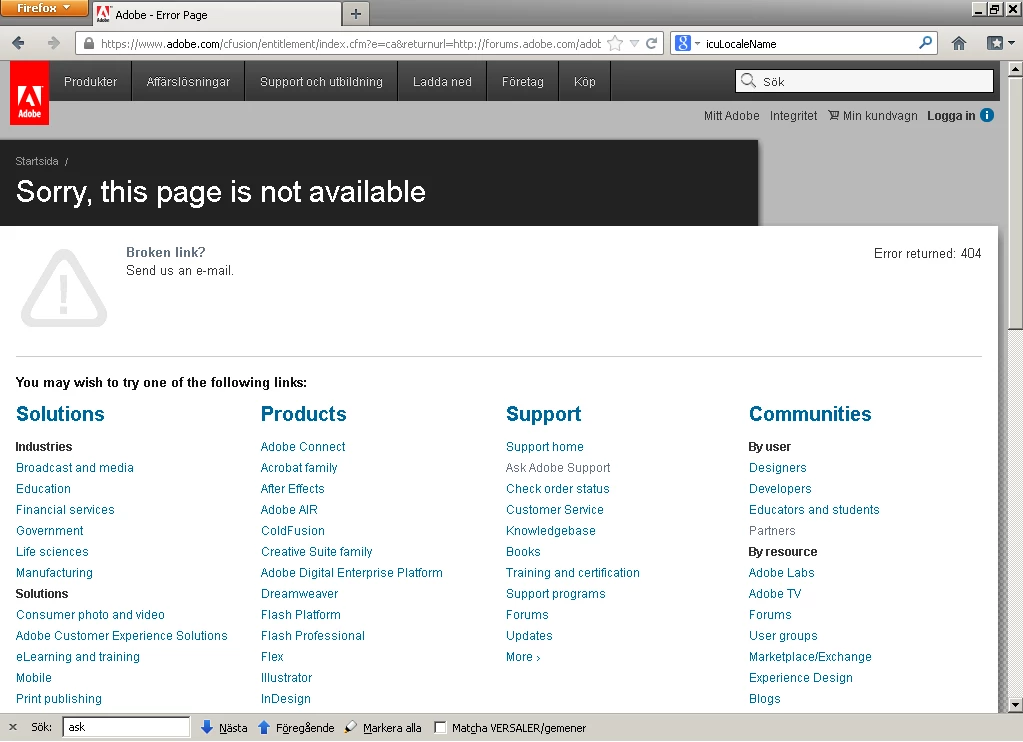This screenshot has width=1023, height=742.
Task: Click the Solutions heading link
Action: pos(60,414)
